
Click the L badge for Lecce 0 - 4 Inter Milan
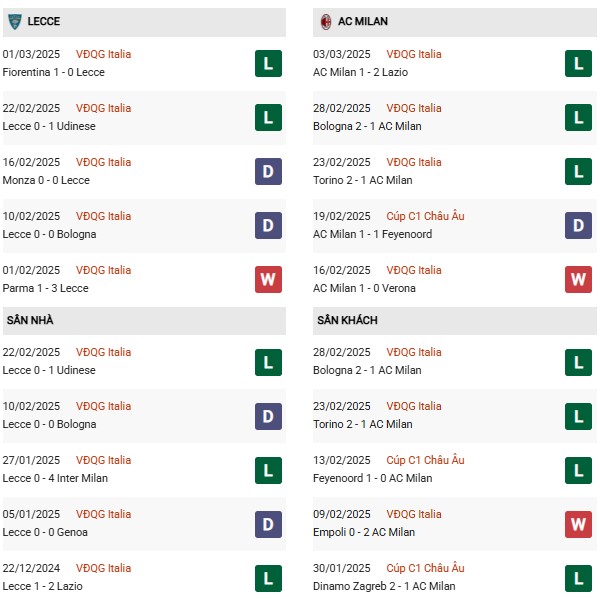click(268, 470)
